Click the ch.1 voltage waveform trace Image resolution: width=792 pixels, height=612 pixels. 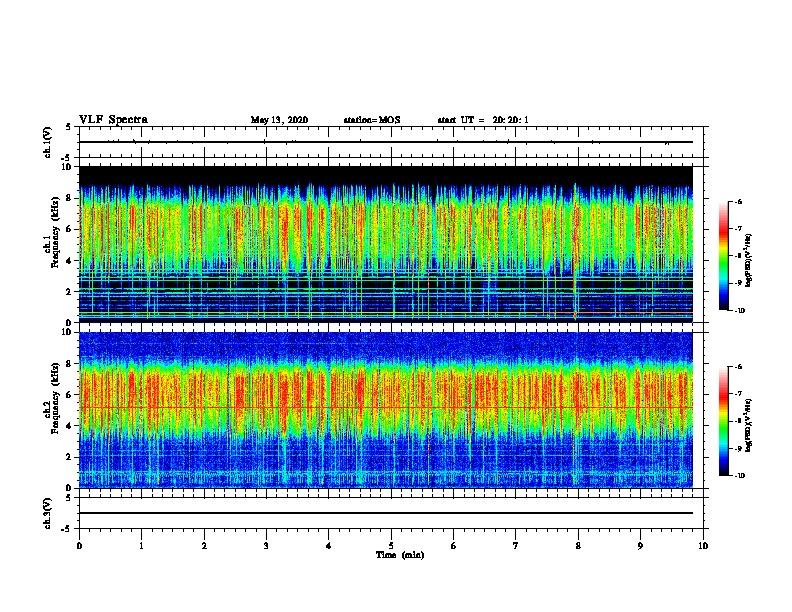(x=386, y=142)
